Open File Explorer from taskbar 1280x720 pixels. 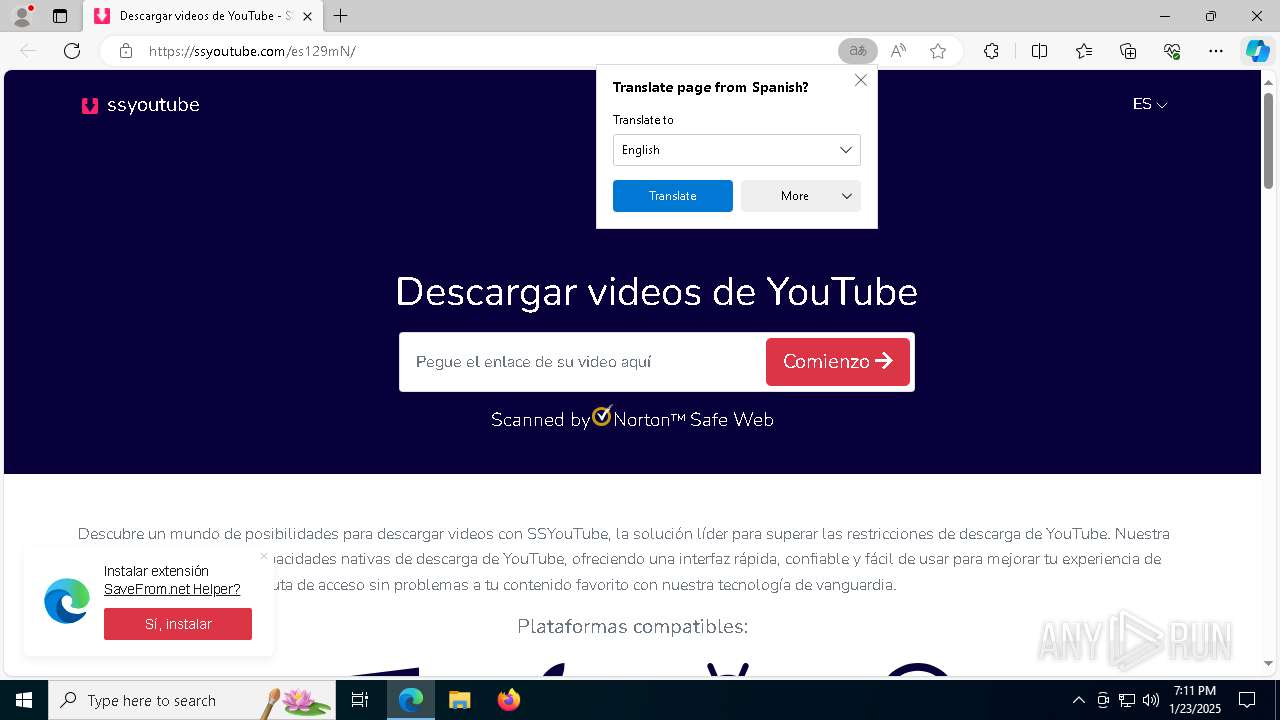coord(460,700)
